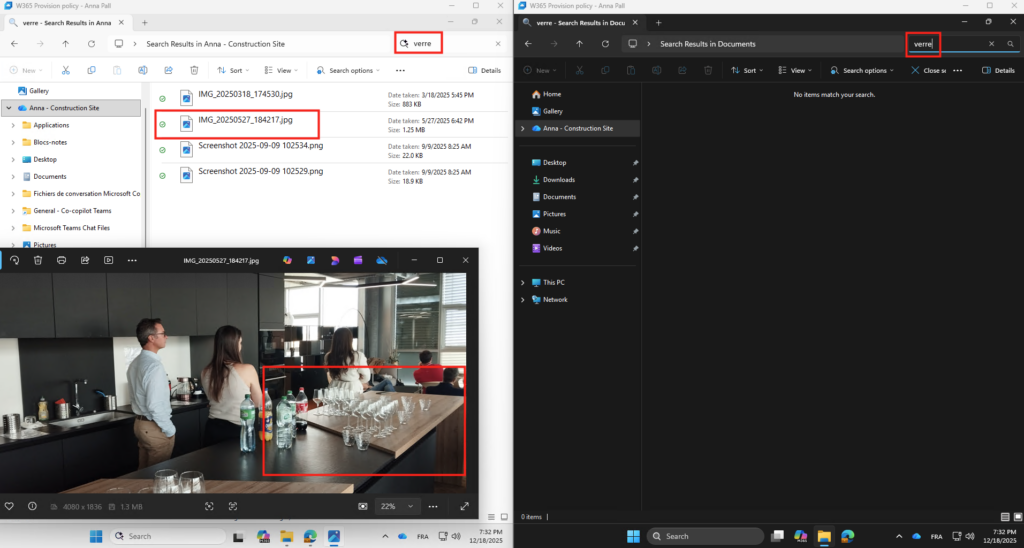Show file info in Photos viewer

(x=32, y=506)
